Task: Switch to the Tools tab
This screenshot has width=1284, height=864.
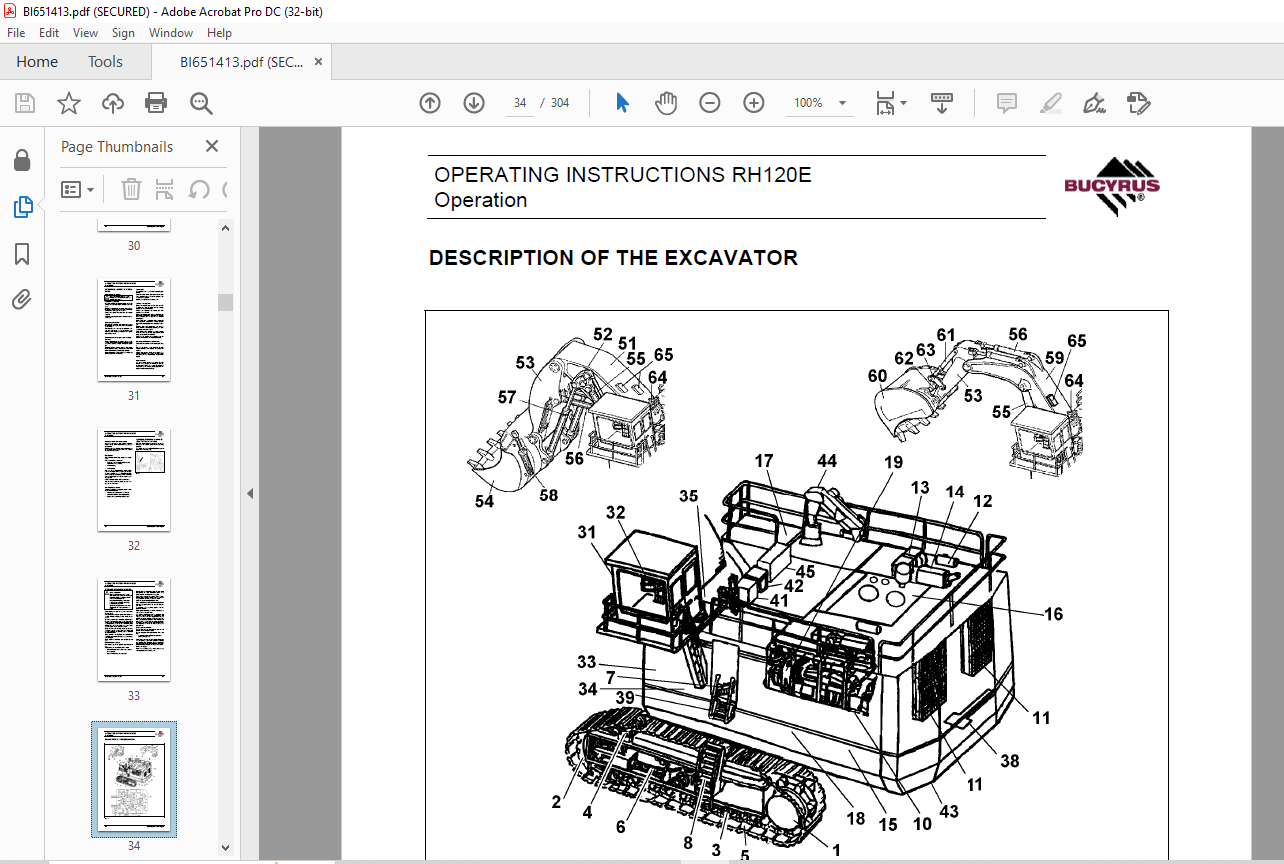Action: [x=105, y=62]
